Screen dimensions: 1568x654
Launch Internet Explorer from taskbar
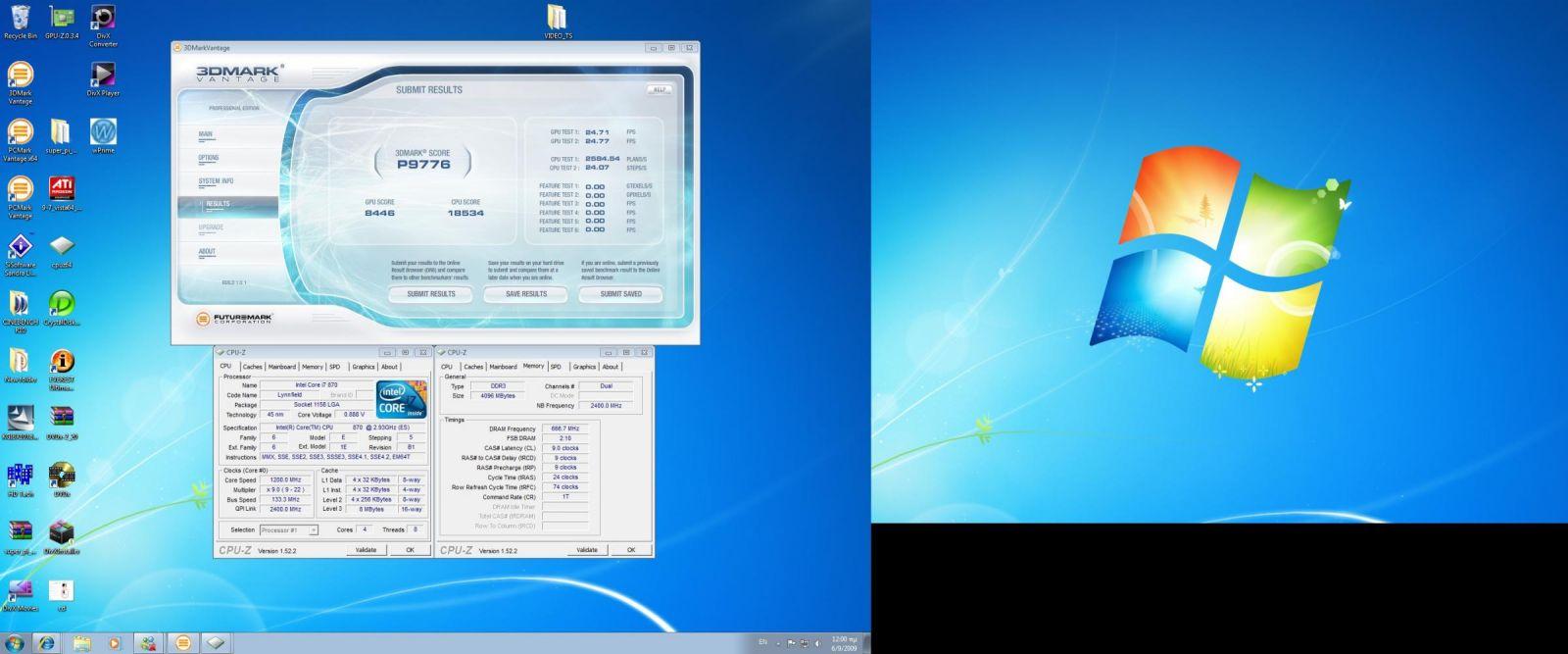[x=46, y=643]
